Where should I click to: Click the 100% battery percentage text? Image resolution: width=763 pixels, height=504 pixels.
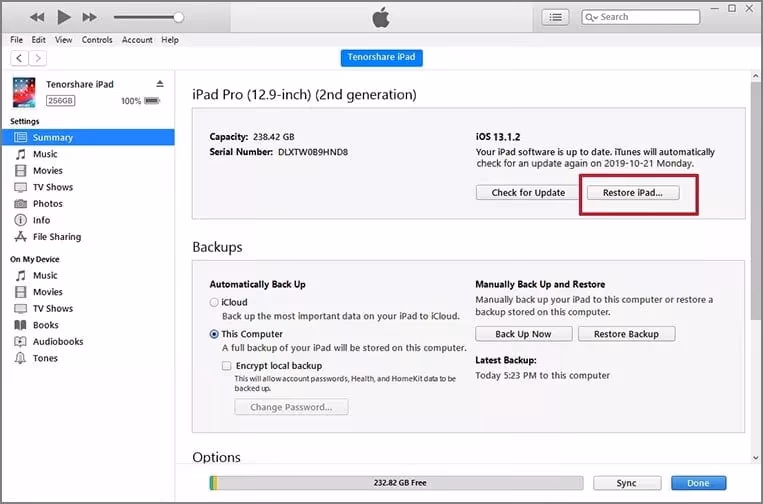pyautogui.click(x=131, y=101)
